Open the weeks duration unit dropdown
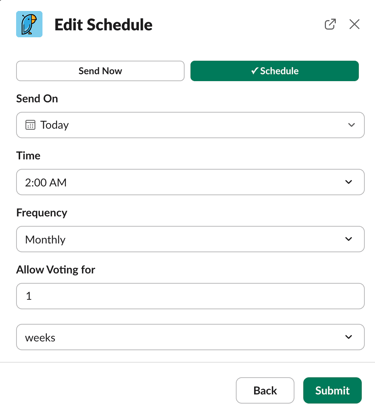The height and width of the screenshot is (416, 375). point(190,337)
